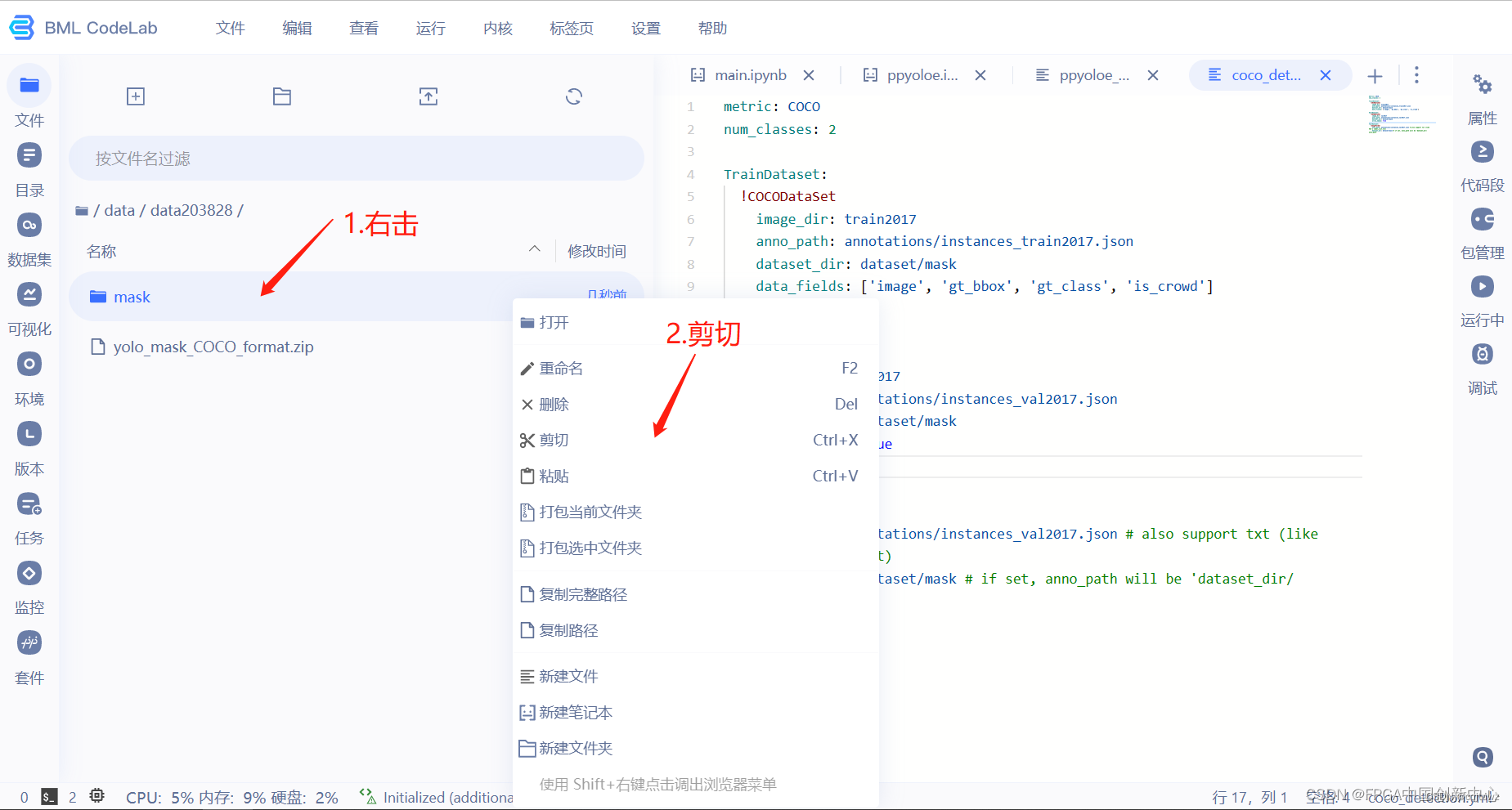Add a new tab with the plus button
Screen dimensions: 1512x810
(1375, 76)
